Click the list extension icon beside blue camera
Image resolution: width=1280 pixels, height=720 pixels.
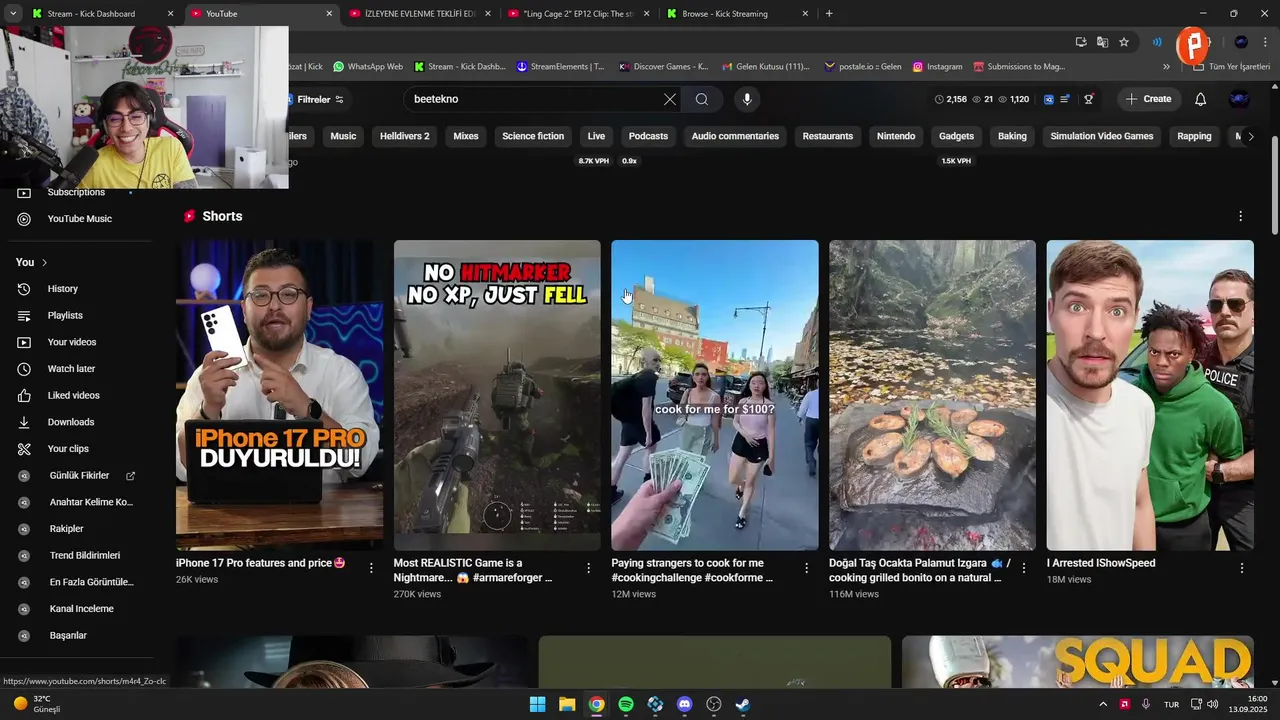1065,99
